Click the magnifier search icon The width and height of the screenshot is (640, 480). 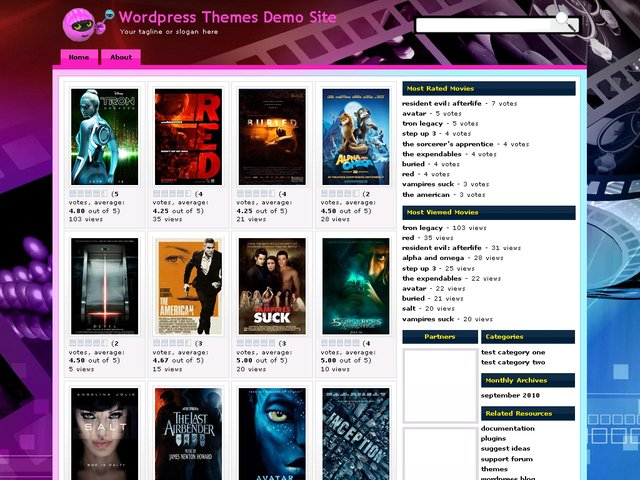[565, 22]
